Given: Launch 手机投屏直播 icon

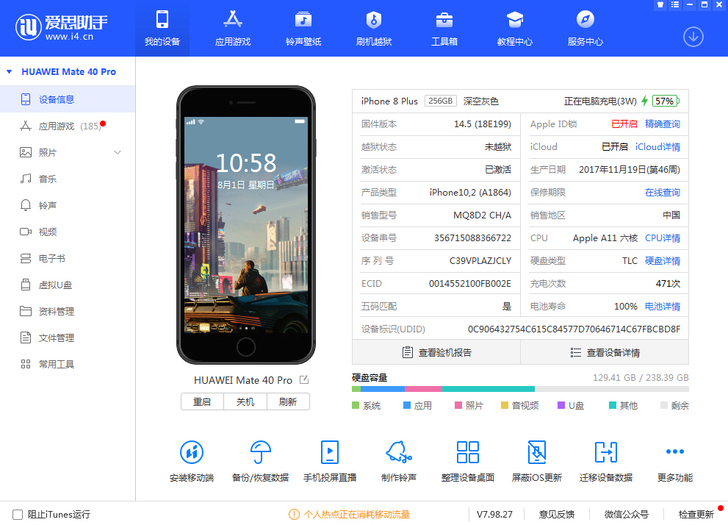Looking at the screenshot, I should (x=330, y=452).
